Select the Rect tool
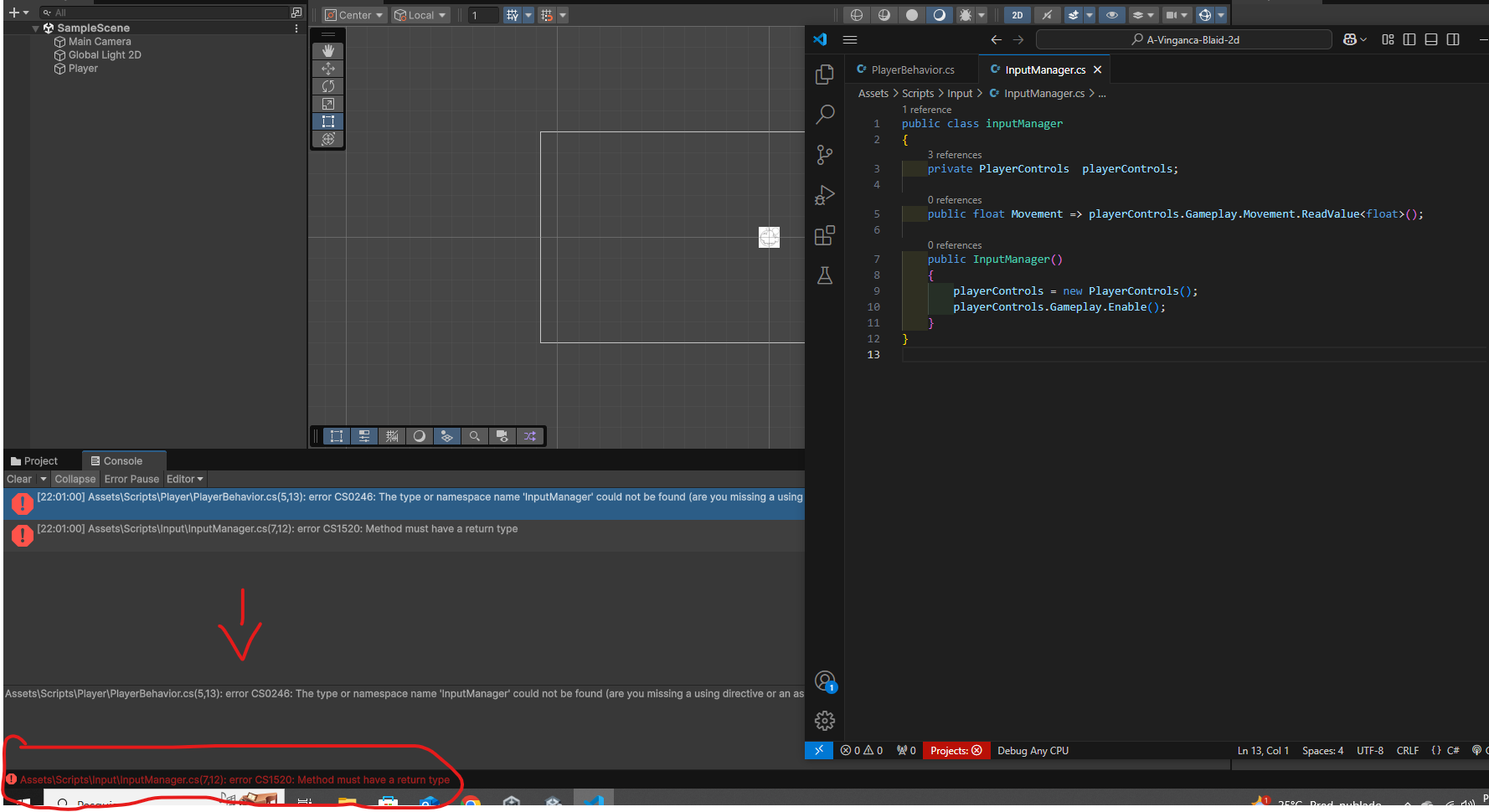This screenshot has width=1489, height=812. coord(328,121)
